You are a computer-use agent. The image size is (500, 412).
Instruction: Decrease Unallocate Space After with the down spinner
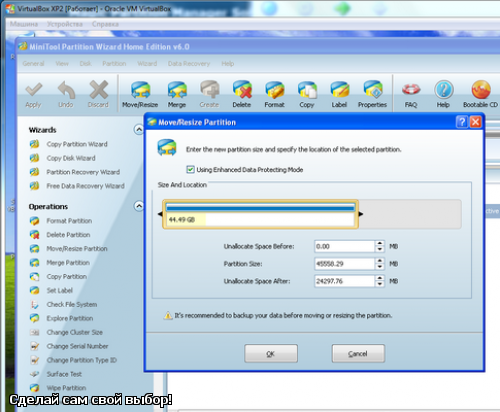(x=380, y=284)
